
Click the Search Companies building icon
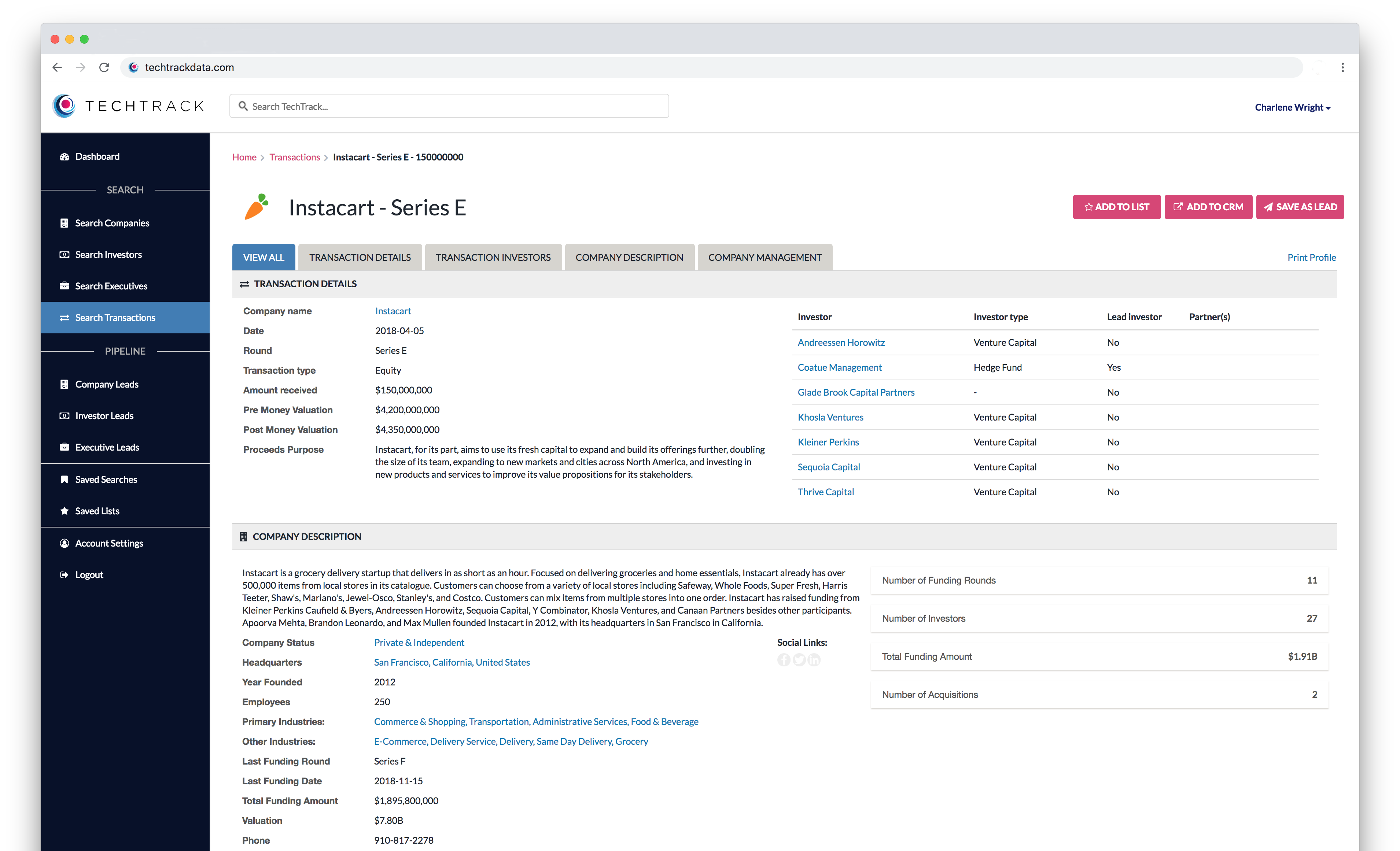point(64,223)
